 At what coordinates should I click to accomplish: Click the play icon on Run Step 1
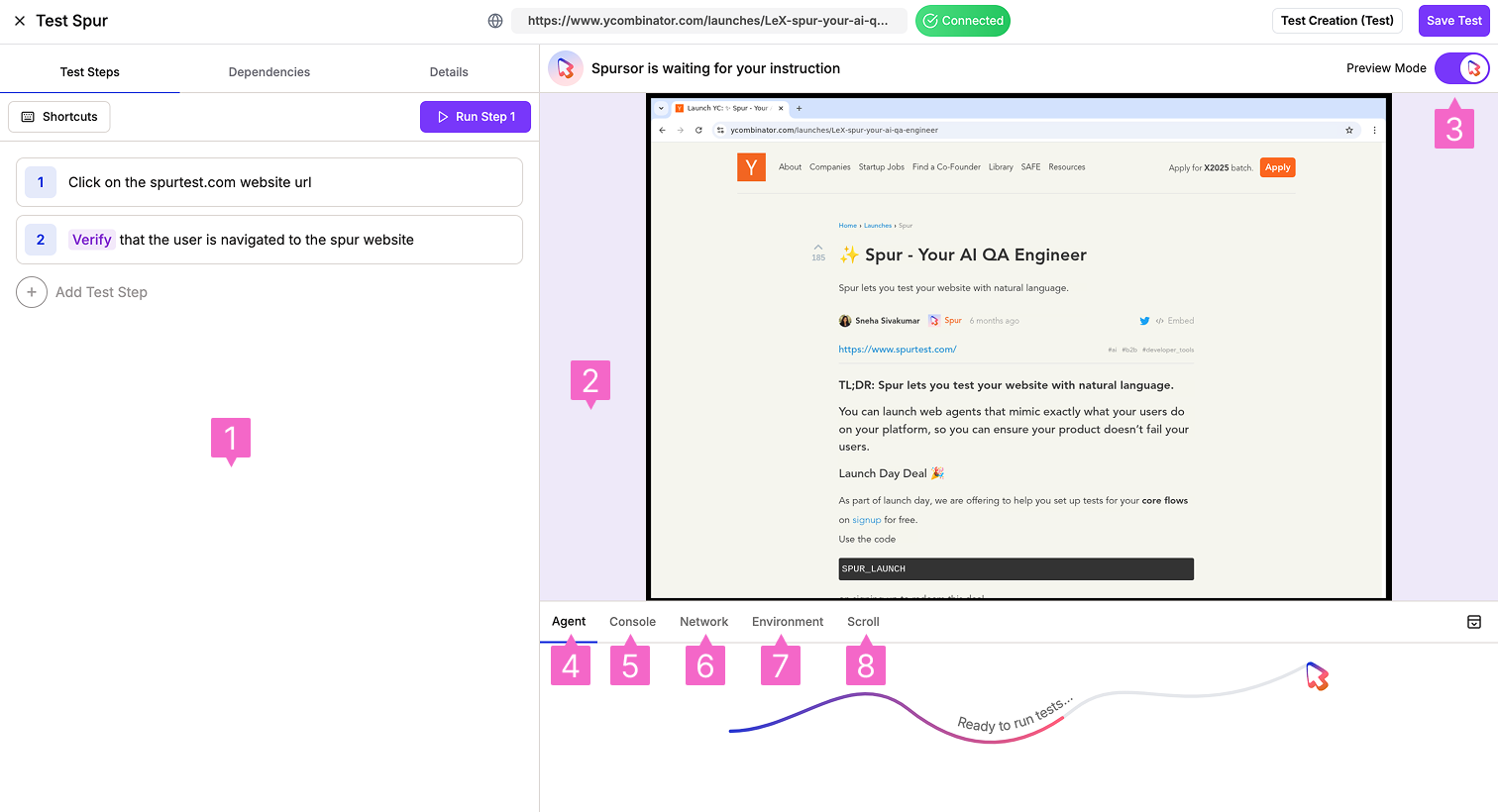coord(443,117)
